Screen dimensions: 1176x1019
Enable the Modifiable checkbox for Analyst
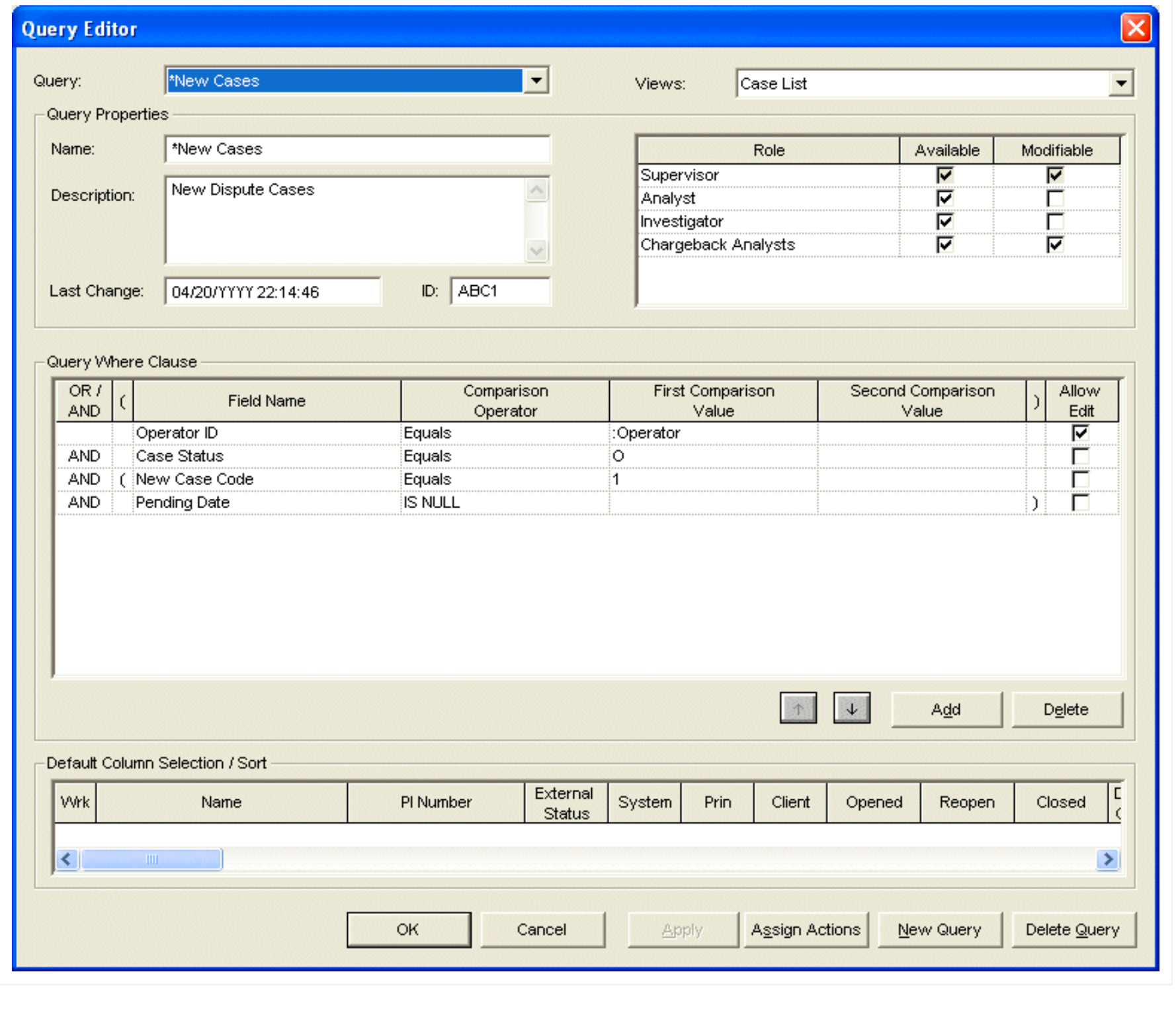tap(1054, 199)
